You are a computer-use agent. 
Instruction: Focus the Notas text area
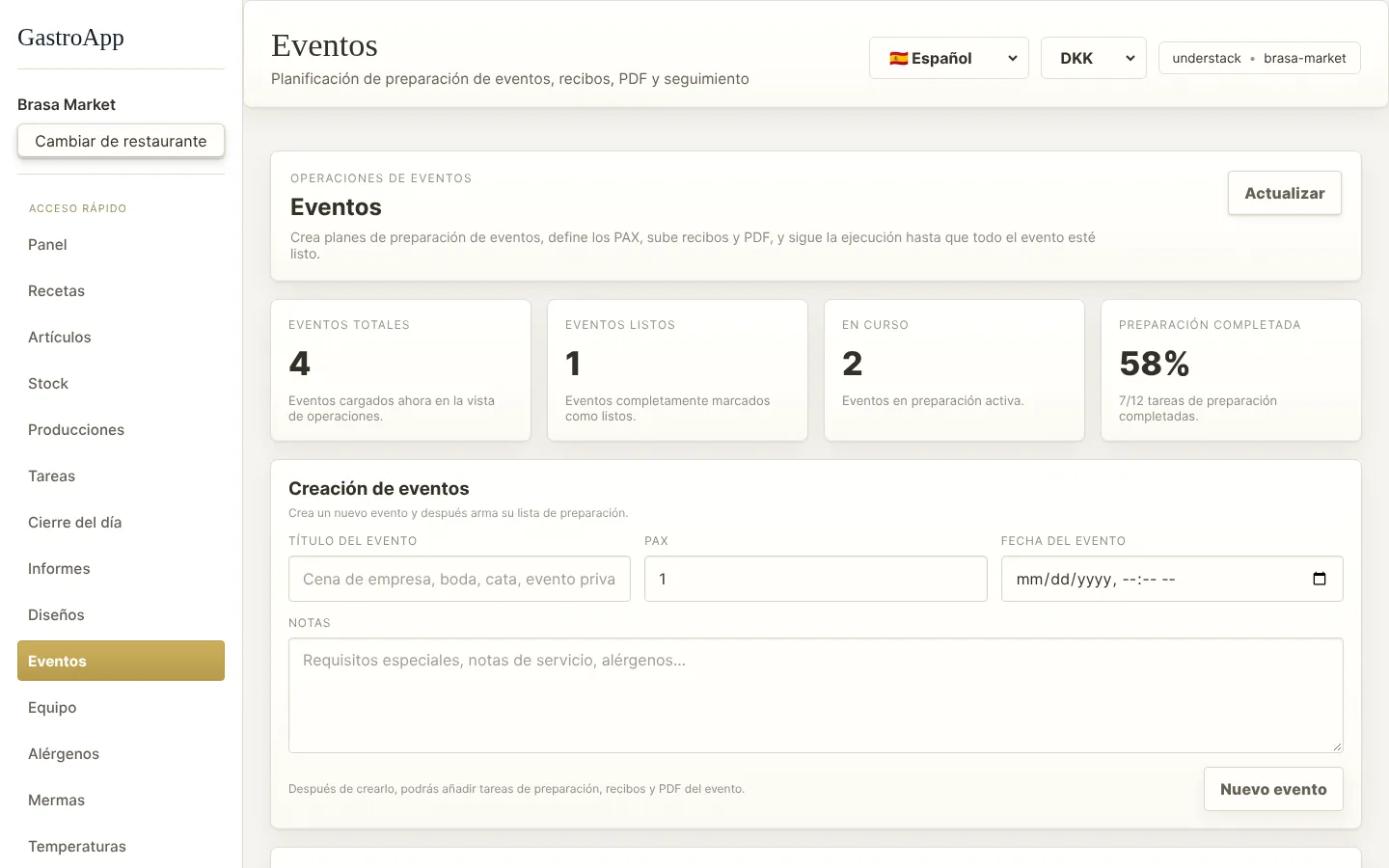pos(816,695)
